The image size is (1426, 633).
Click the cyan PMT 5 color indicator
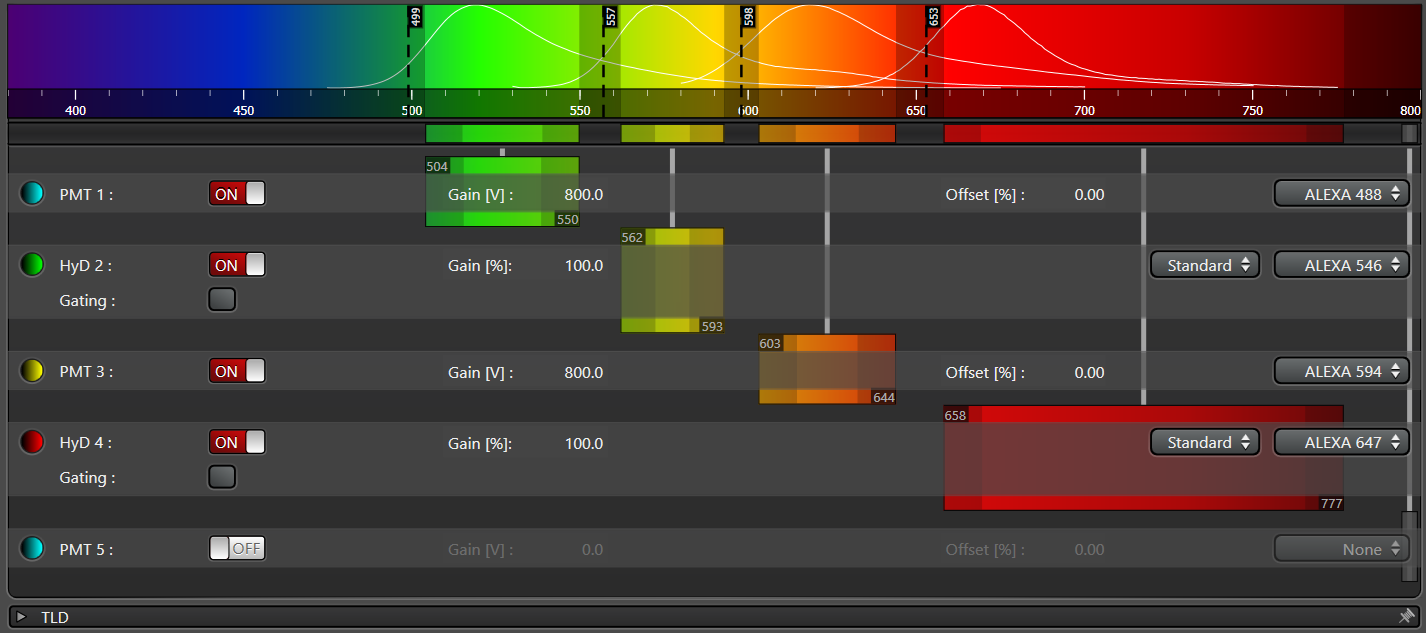pos(33,549)
